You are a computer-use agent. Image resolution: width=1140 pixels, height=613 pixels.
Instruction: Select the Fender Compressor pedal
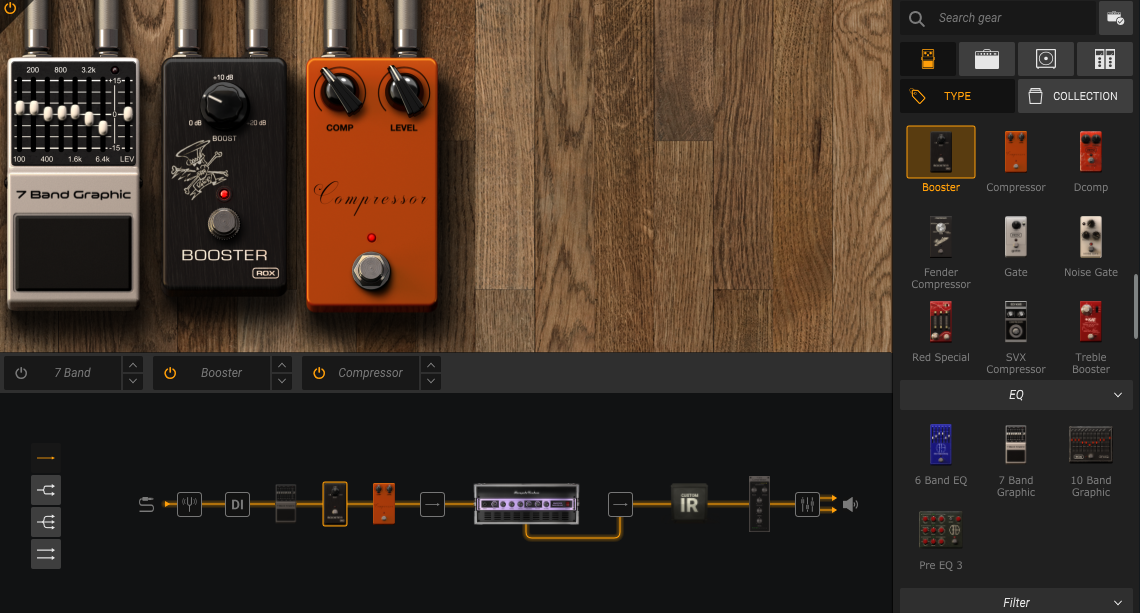pos(941,251)
